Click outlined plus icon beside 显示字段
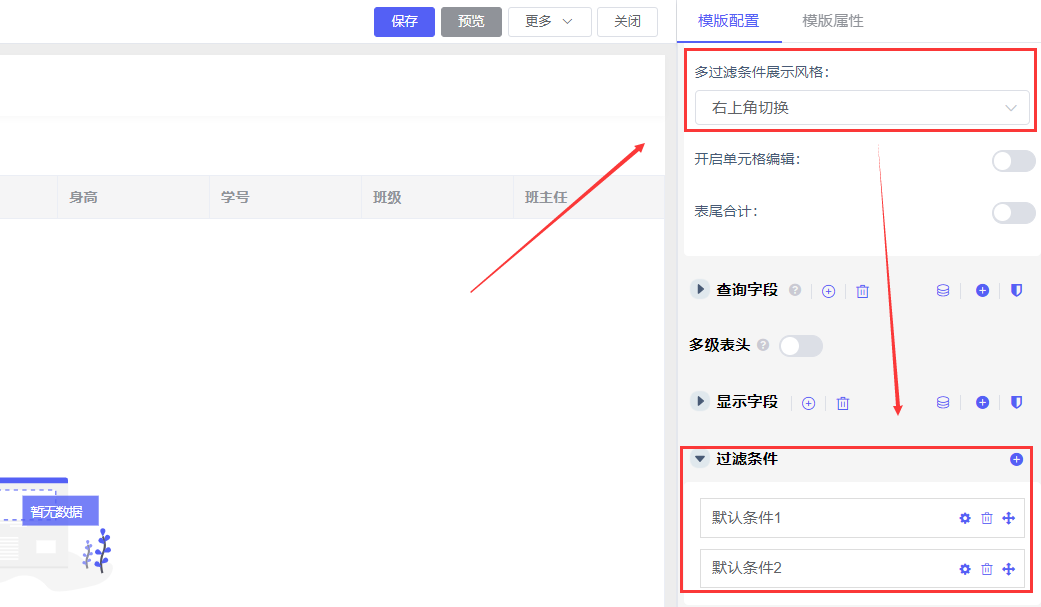 tap(809, 403)
